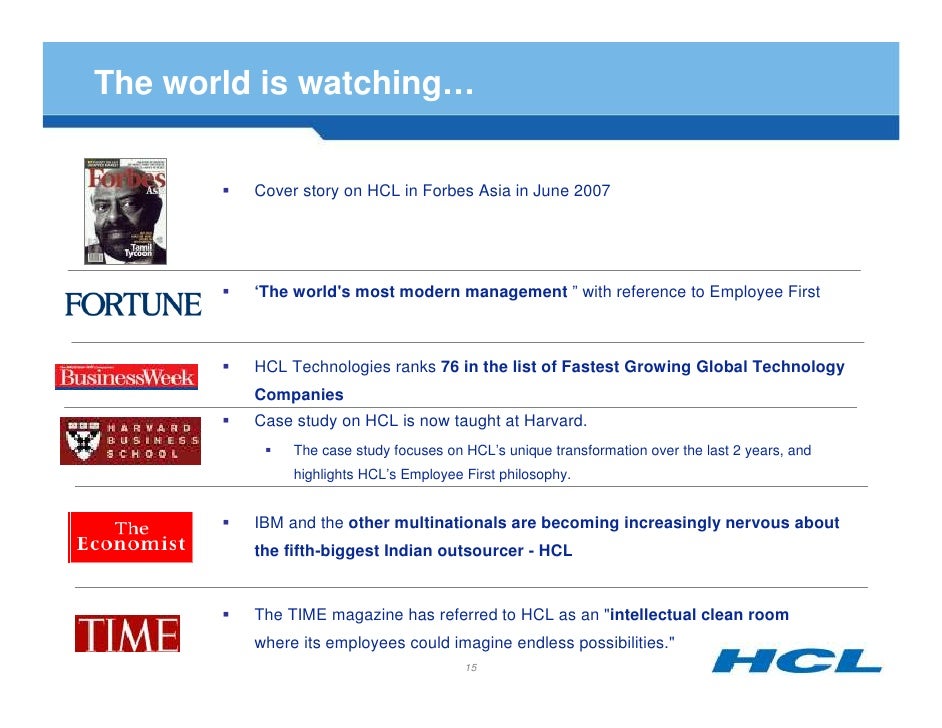Viewport: 942px width, 728px height.
Task: Click the TIME magazine logo
Action: [x=127, y=633]
